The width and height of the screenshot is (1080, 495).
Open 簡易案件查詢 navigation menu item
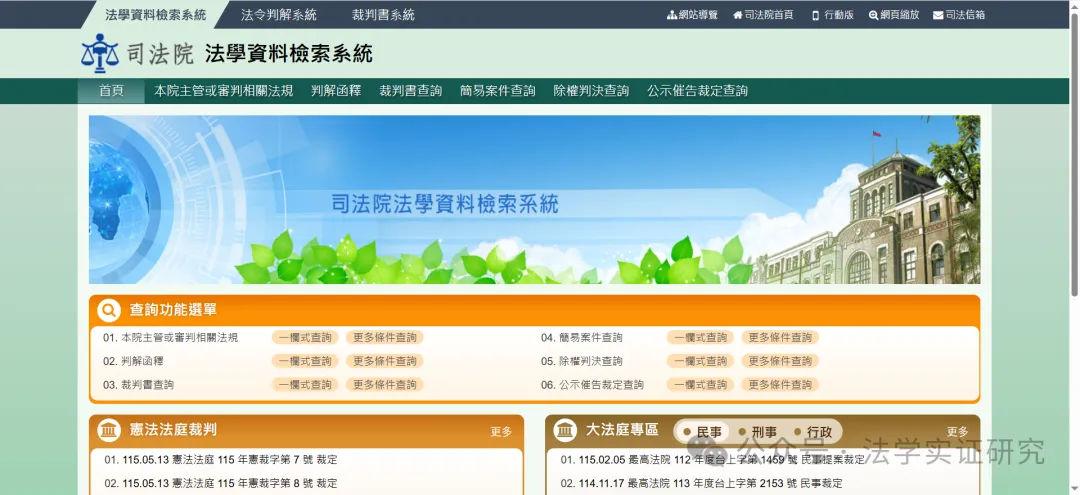pos(498,91)
